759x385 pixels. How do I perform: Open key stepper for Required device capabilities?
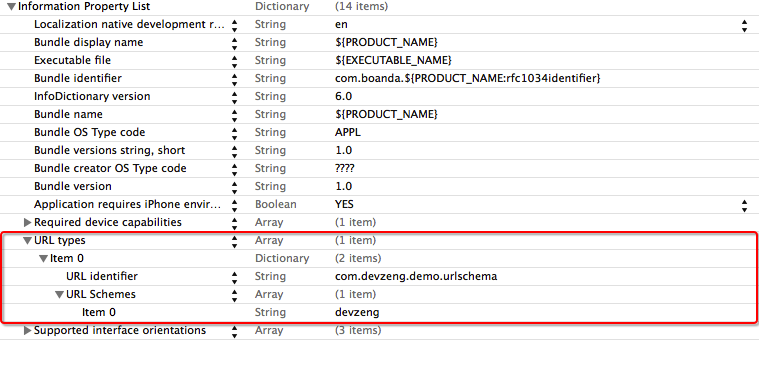click(234, 223)
